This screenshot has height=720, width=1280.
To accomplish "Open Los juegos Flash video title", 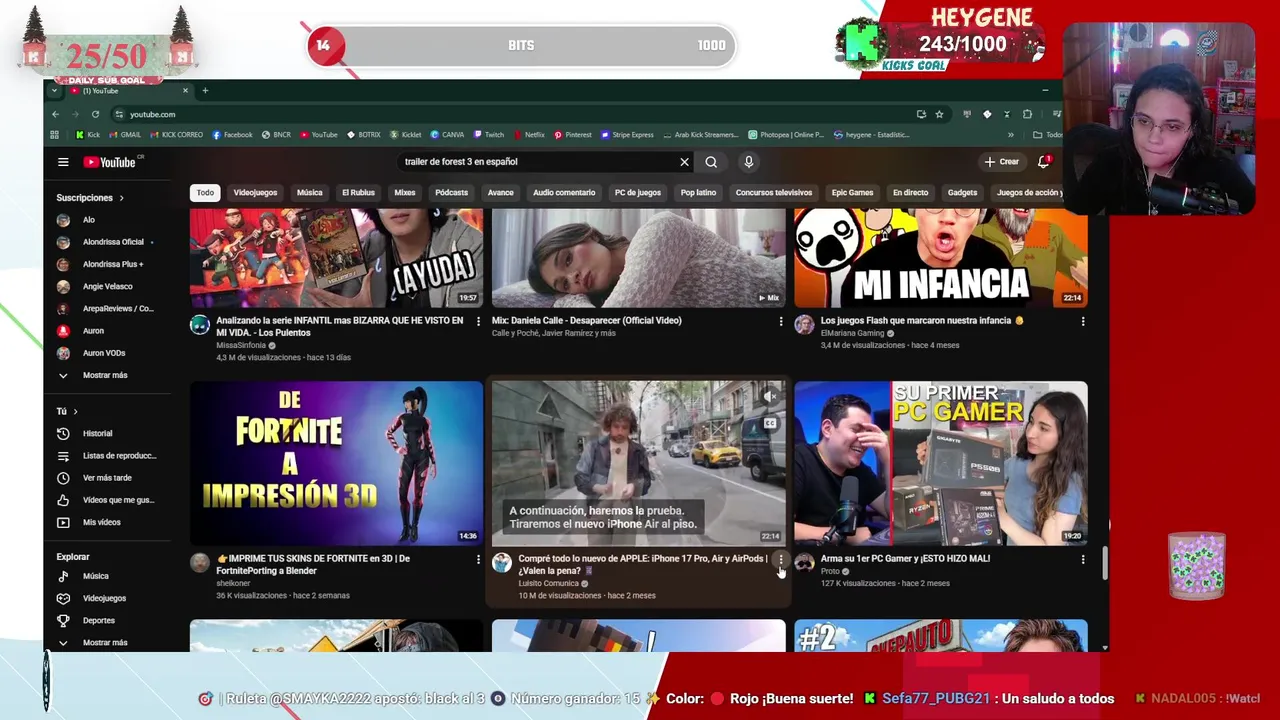I will click(922, 321).
